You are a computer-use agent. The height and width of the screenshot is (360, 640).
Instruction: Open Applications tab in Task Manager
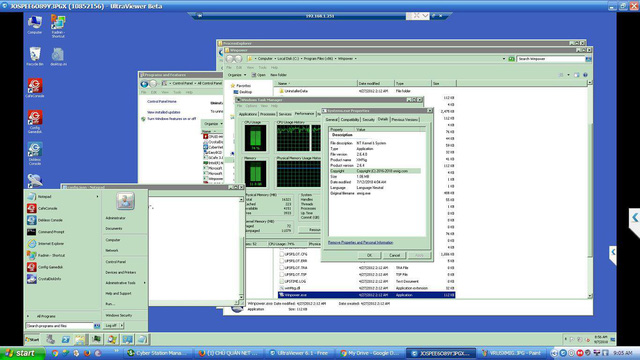248,114
